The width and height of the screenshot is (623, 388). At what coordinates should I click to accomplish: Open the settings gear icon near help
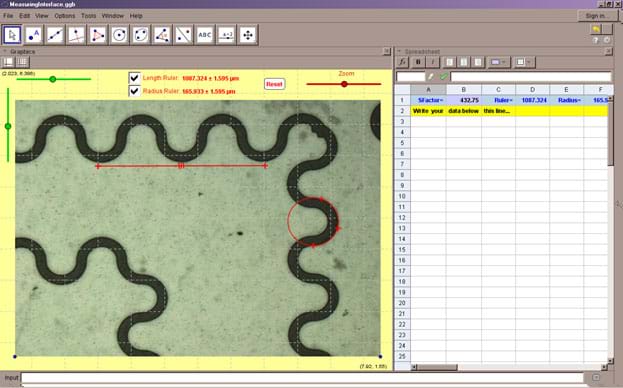click(x=607, y=40)
